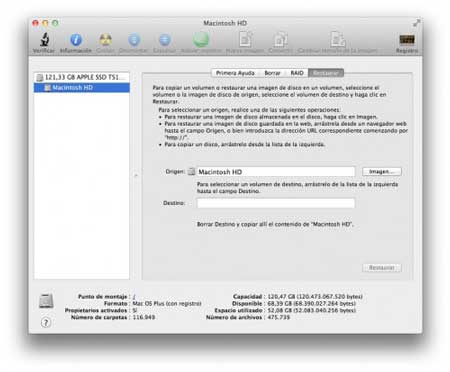Click the Número de carpetas value 116.949
Image resolution: width=450 pixels, height=372 pixels.
click(x=144, y=317)
